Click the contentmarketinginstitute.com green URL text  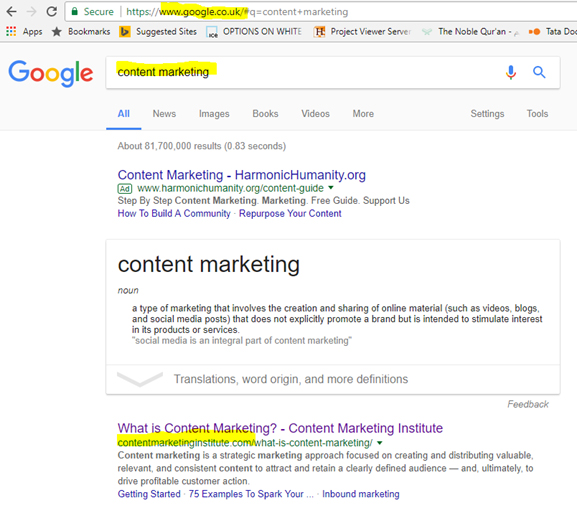click(245, 442)
